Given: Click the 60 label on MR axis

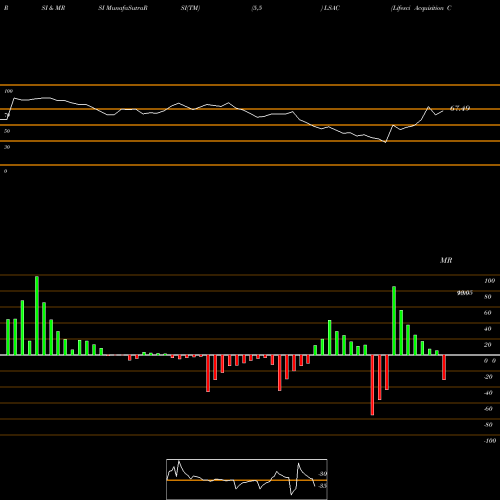Looking at the screenshot, I should (488, 313).
